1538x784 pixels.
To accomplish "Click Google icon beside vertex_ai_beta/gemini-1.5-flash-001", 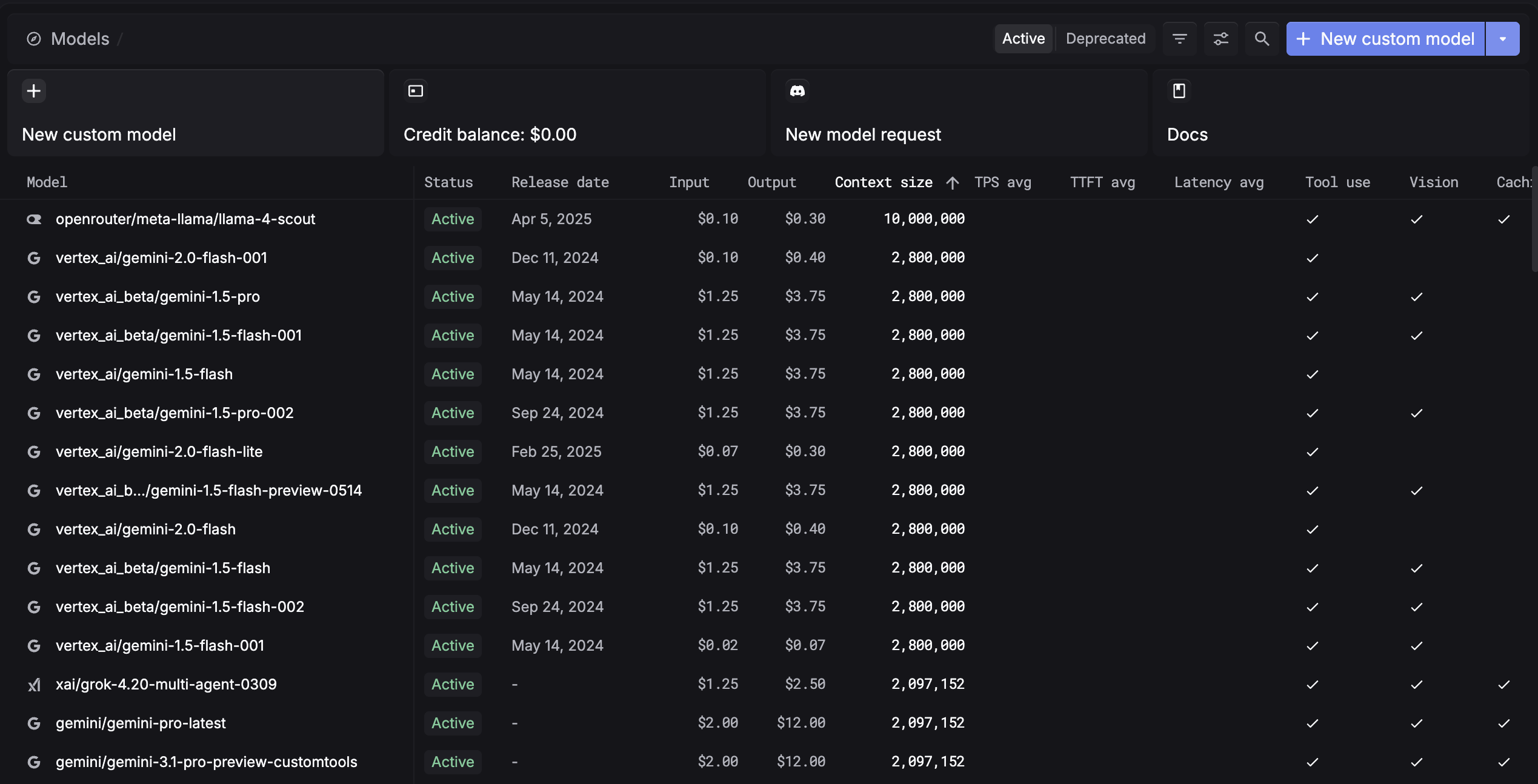I will (34, 336).
